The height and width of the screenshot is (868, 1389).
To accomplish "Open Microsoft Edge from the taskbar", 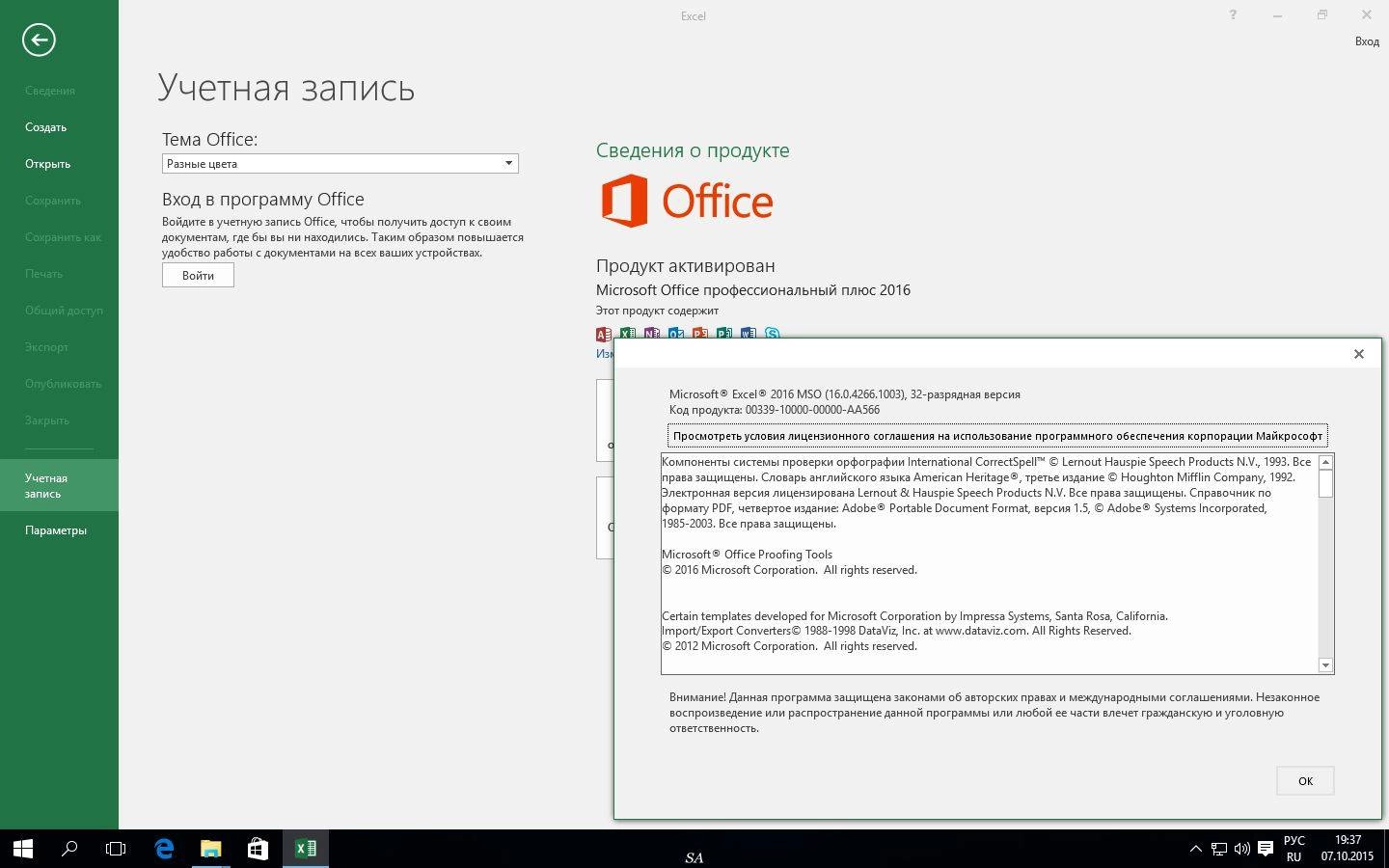I will [164, 849].
